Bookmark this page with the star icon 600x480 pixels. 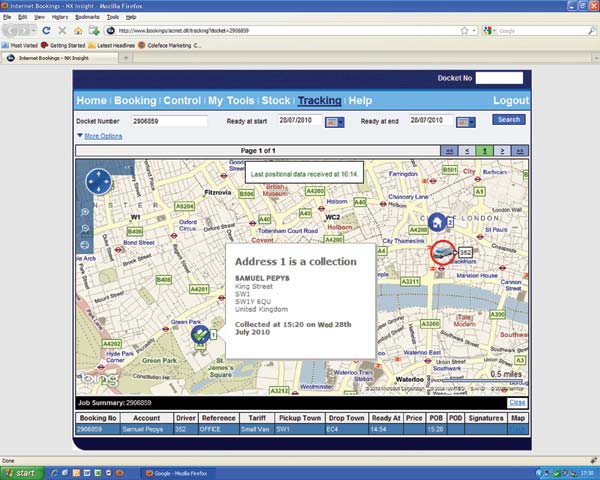pyautogui.click(x=464, y=31)
